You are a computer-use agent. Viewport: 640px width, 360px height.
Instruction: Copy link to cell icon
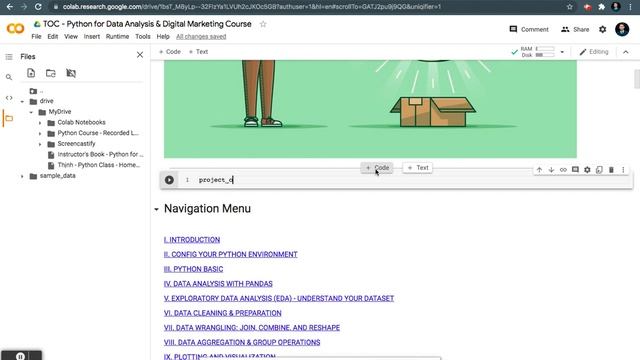click(x=563, y=170)
